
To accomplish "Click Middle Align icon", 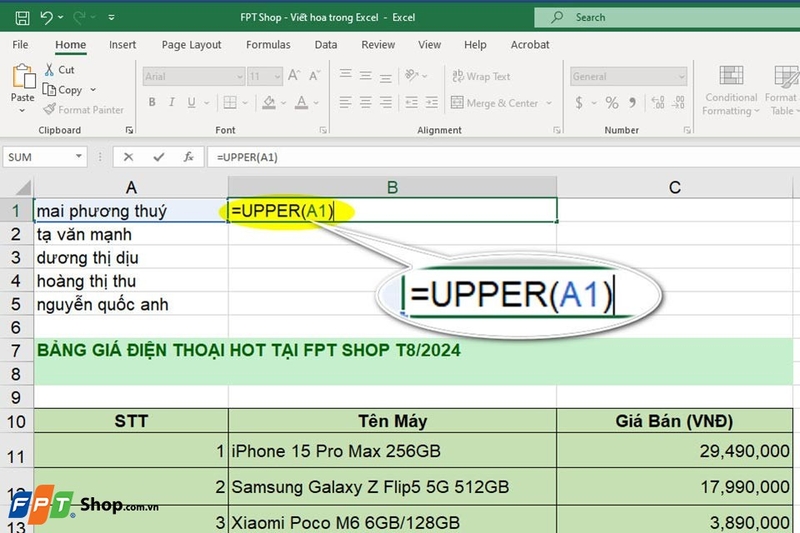I will point(365,75).
